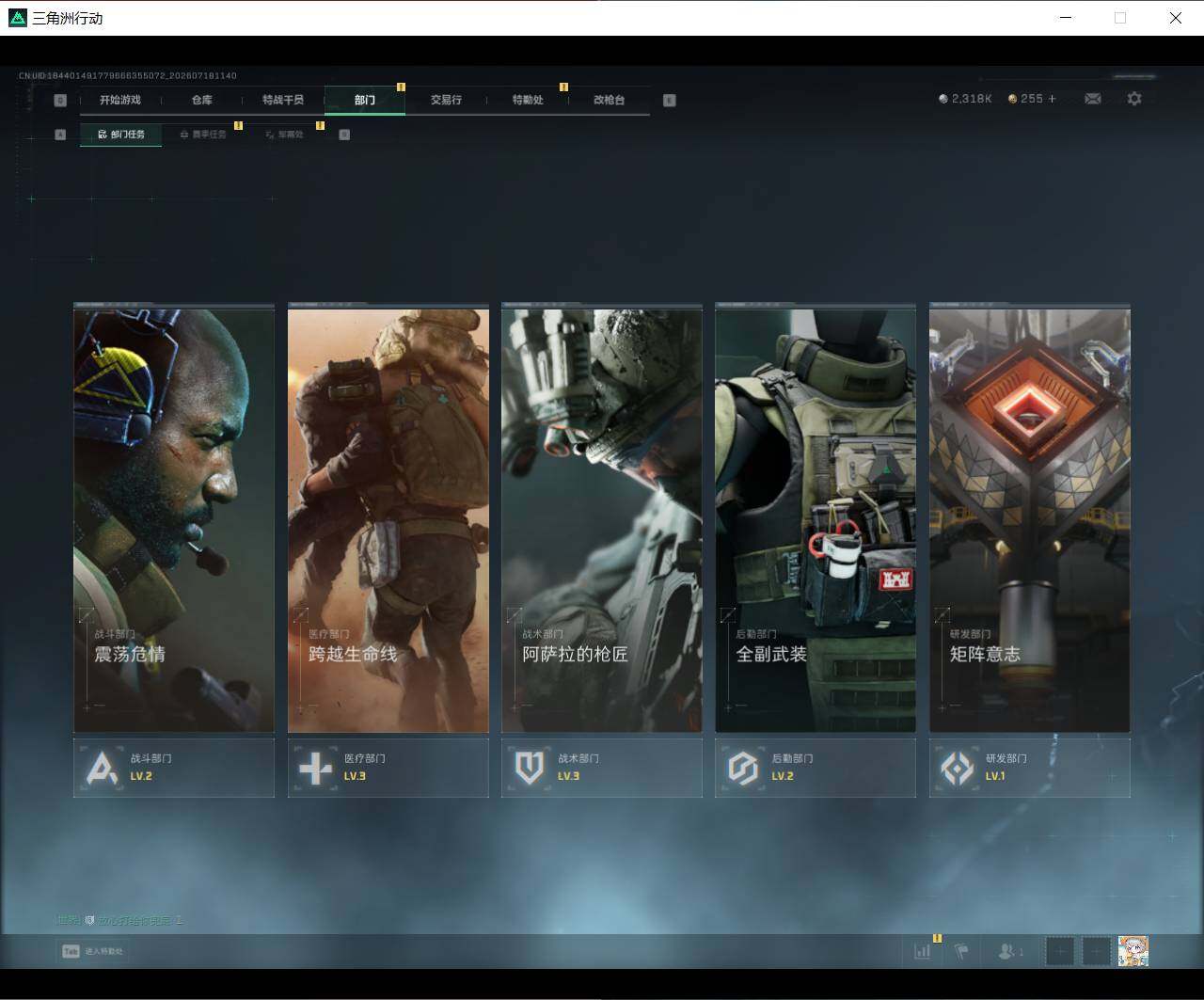The image size is (1204, 1000).
Task: Switch to the 仓库 tab
Action: click(x=201, y=100)
